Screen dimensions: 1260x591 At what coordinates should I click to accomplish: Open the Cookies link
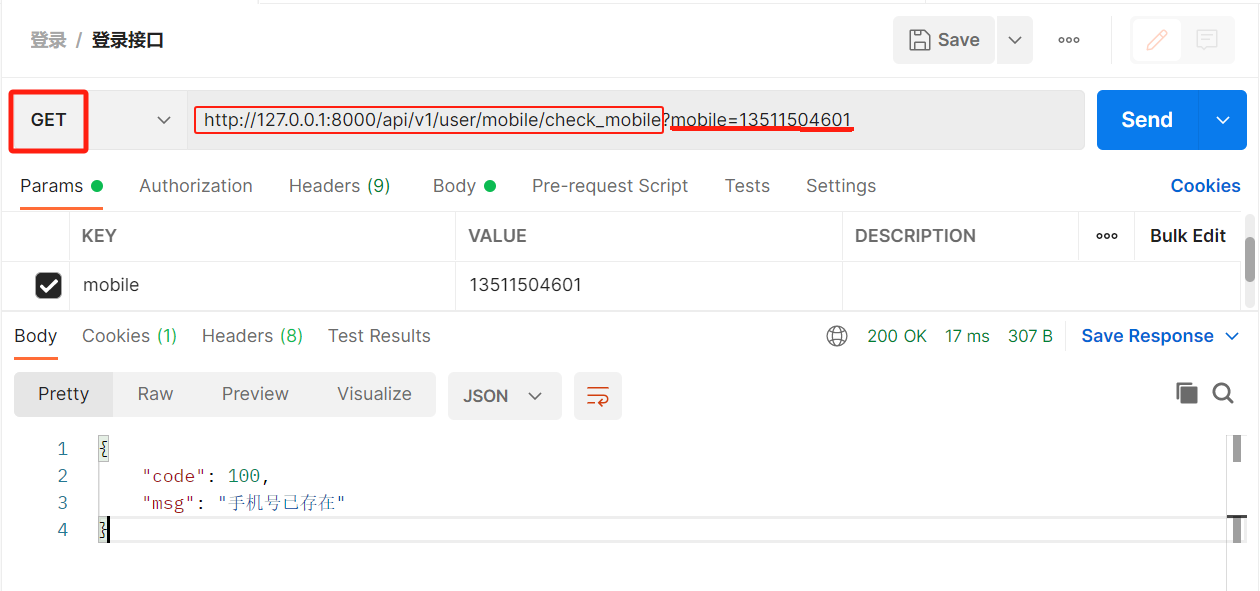click(1205, 186)
